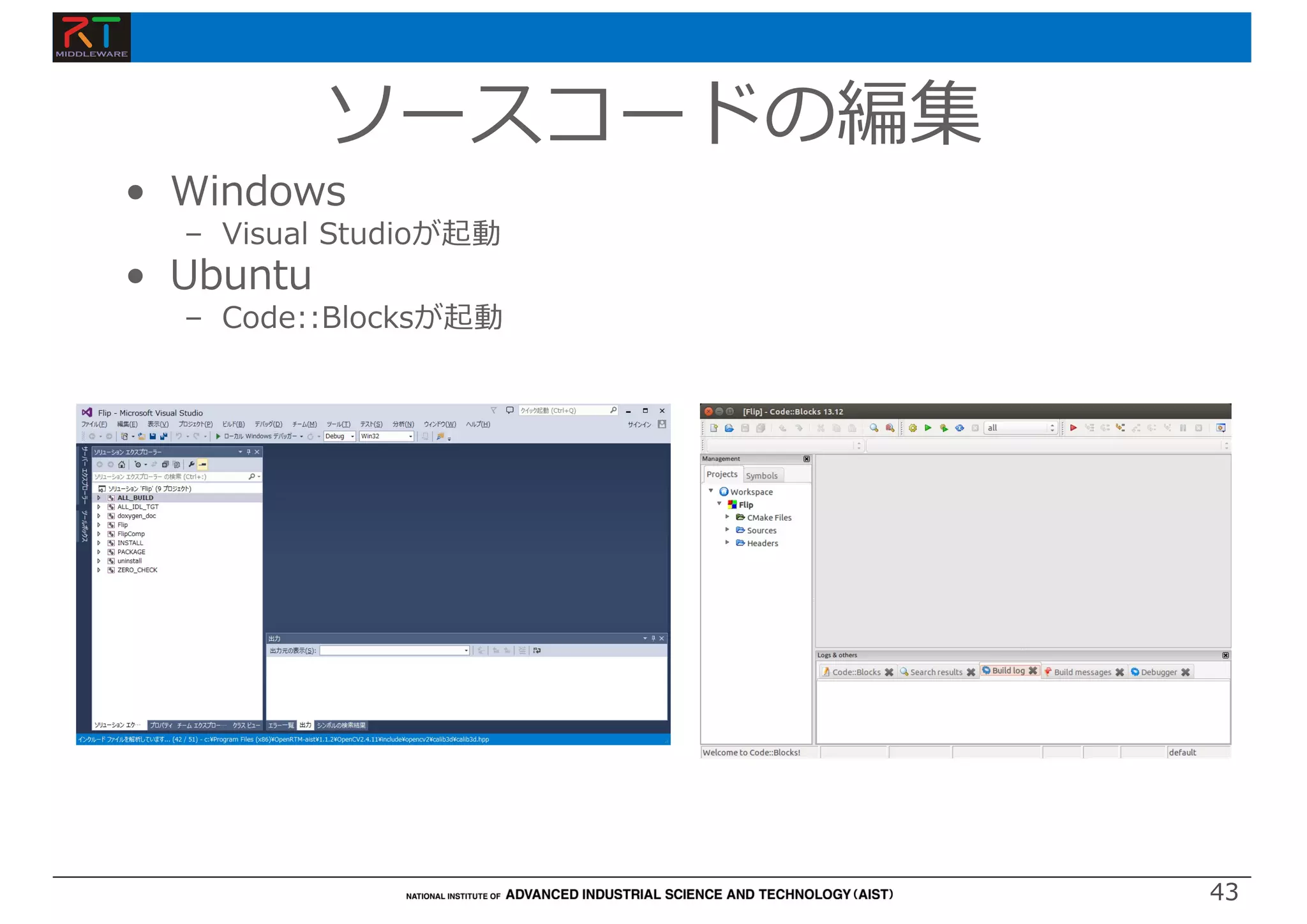Click Collapse All icon in Solution Explorer toolbar
1307x924 pixels.
pos(165,465)
